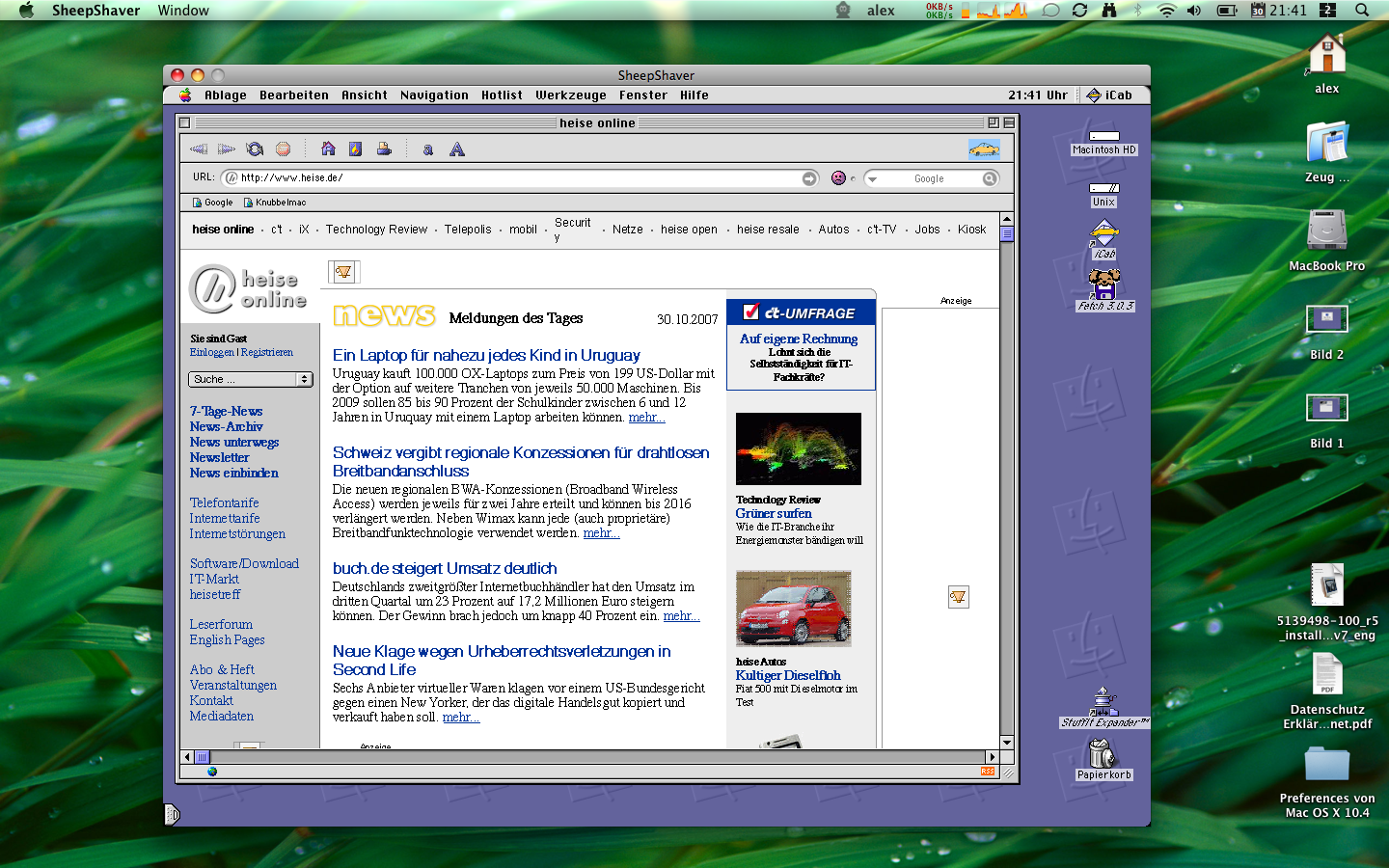Open the Werkzeuge menu
Screen dimensions: 1389x868
tap(571, 95)
